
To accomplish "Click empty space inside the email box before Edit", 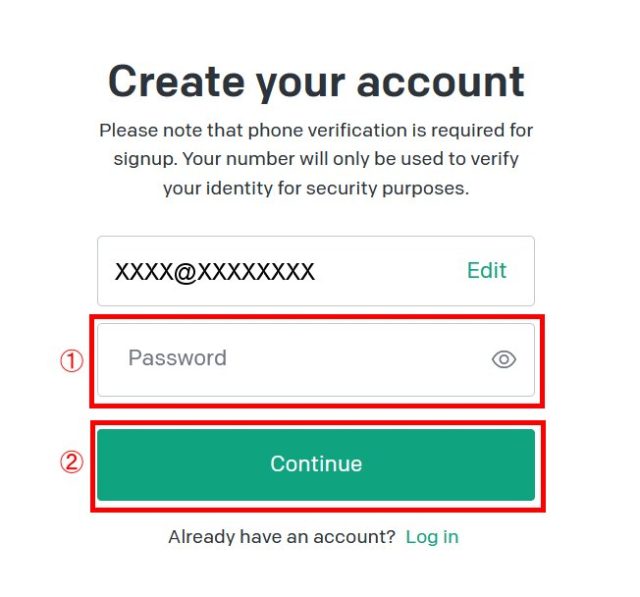I will 390,271.
